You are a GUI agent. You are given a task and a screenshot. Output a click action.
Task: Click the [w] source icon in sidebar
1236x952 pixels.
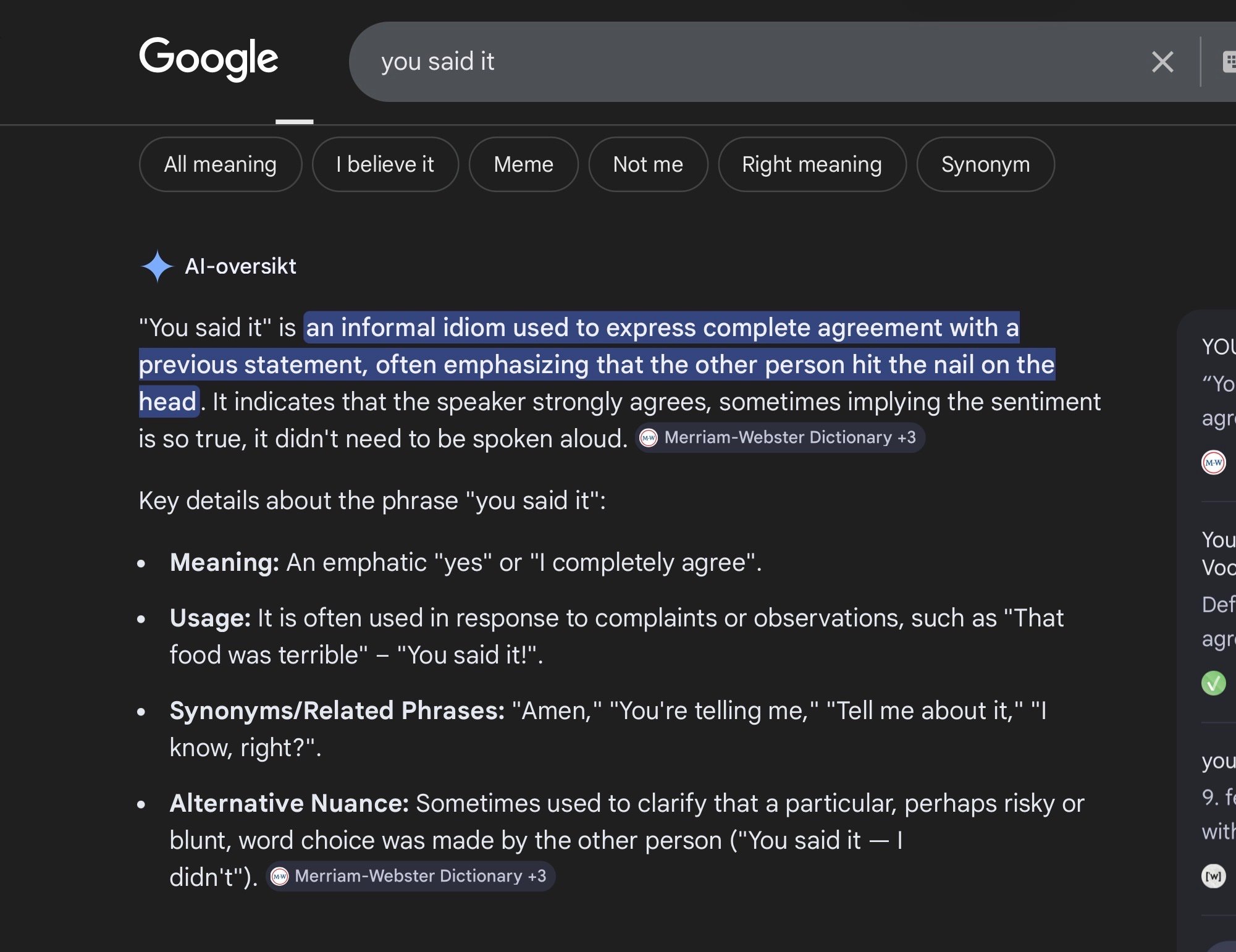[1213, 875]
